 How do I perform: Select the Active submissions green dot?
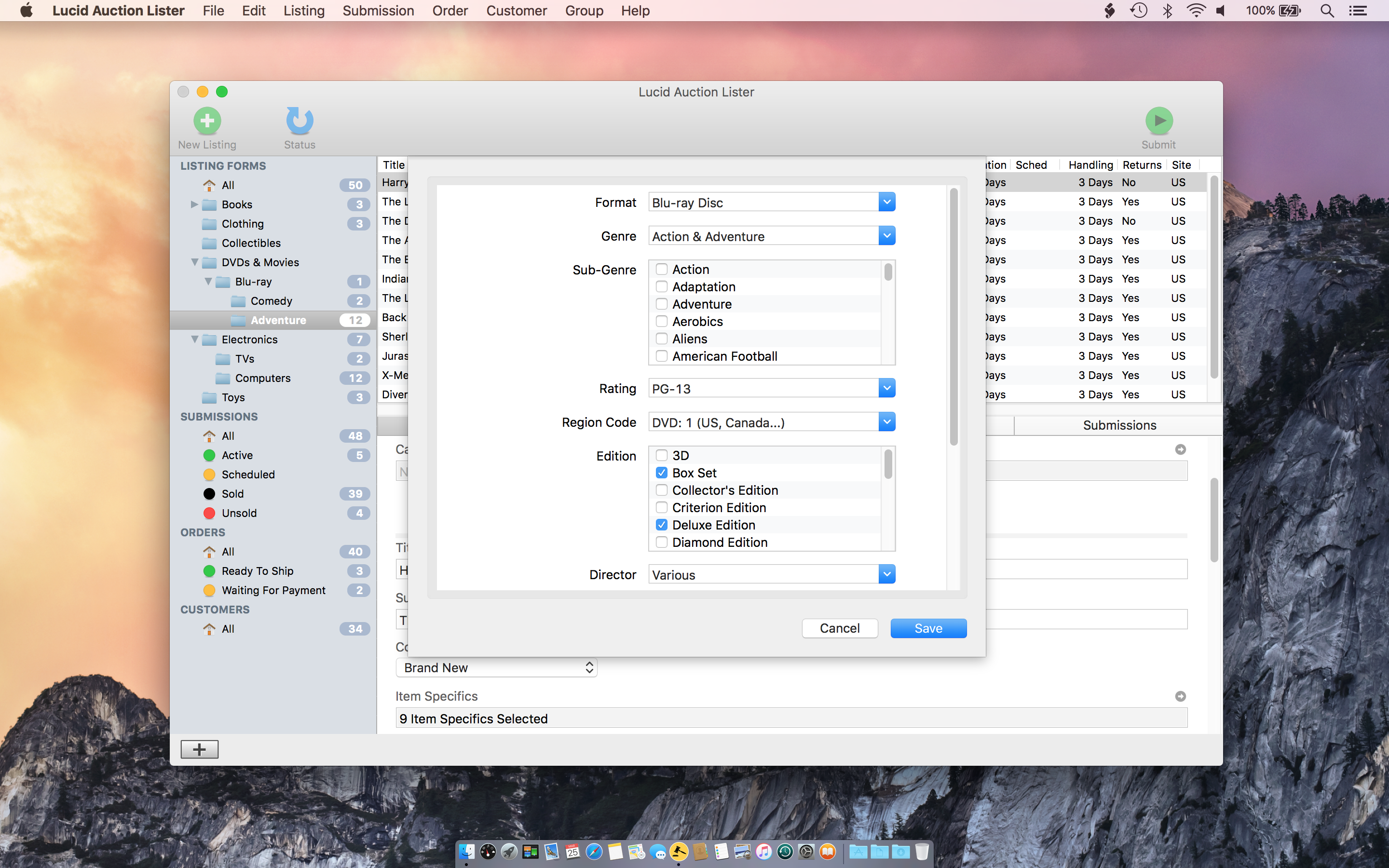209,455
